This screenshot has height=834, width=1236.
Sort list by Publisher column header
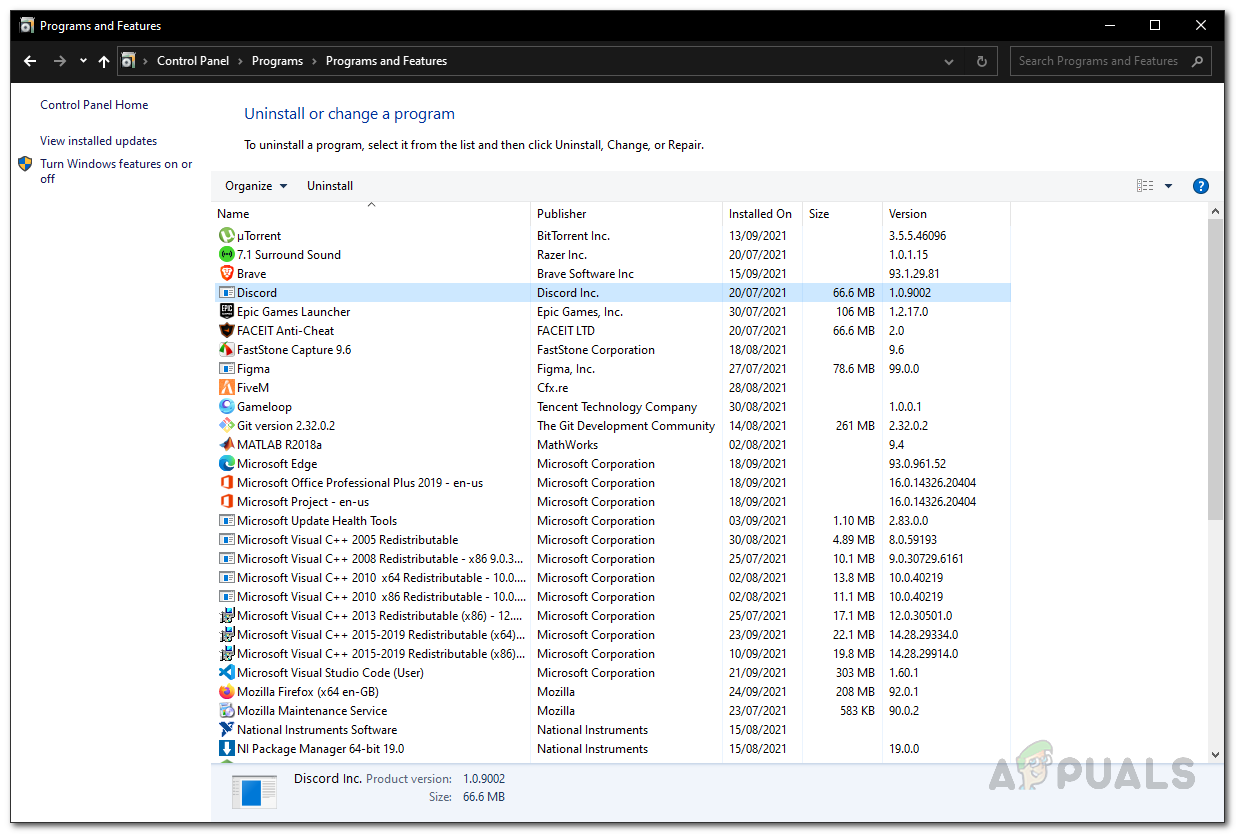[562, 214]
